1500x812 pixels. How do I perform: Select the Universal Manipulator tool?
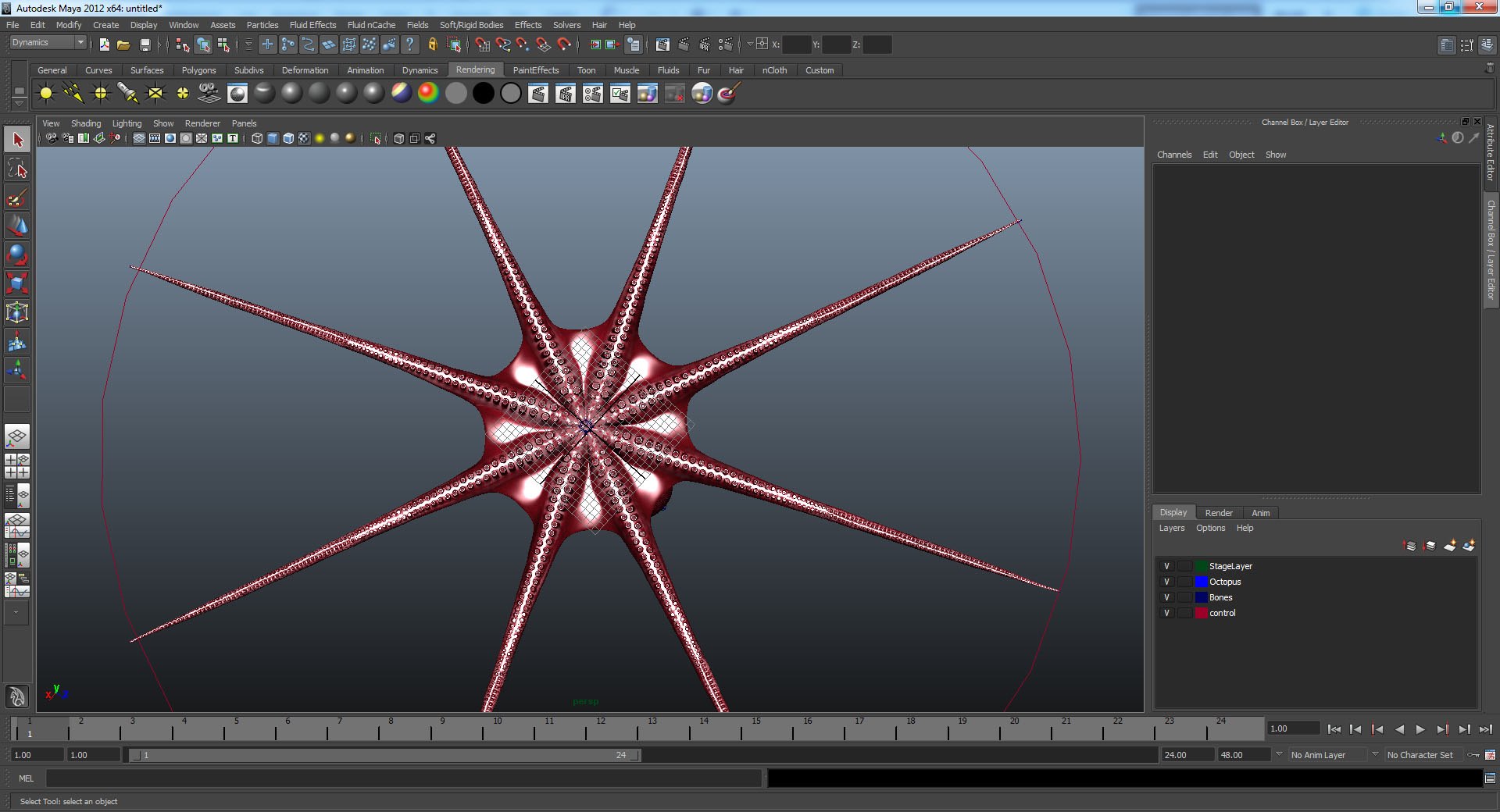coord(17,312)
